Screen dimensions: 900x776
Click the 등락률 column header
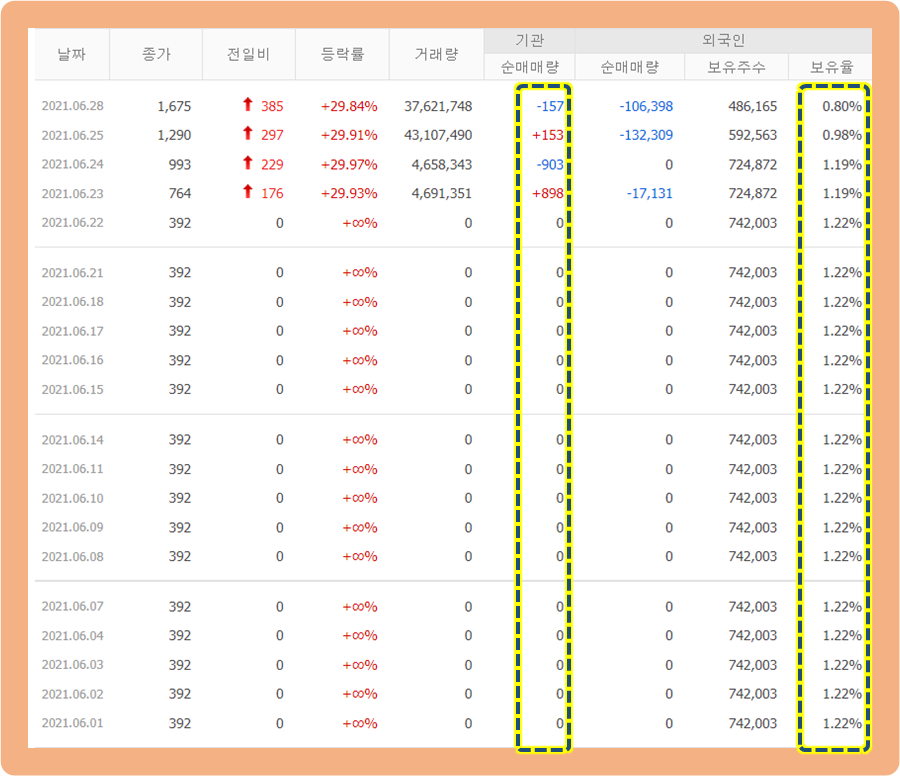click(x=342, y=55)
